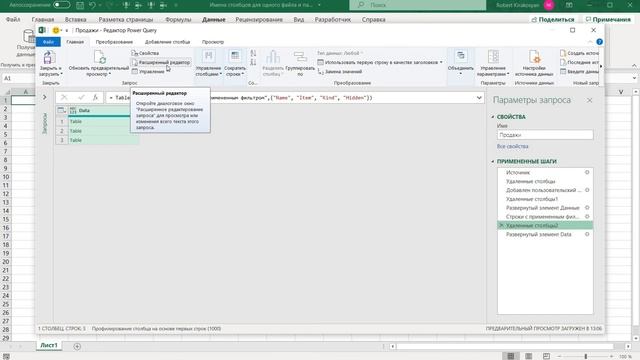Open Тип данных: Любой dropdown
The image size is (640, 360).
pyautogui.click(x=340, y=53)
